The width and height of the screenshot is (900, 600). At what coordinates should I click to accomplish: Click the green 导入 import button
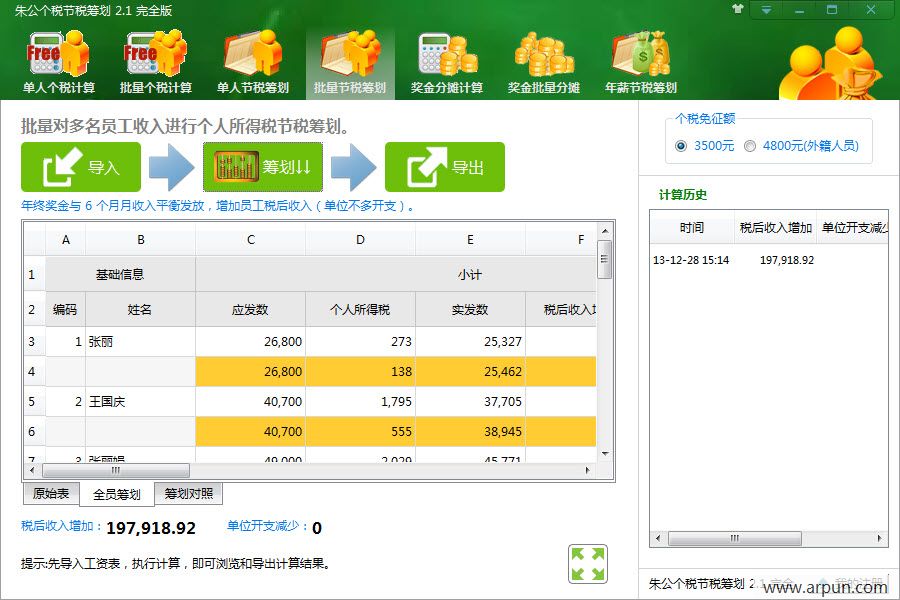point(81,167)
